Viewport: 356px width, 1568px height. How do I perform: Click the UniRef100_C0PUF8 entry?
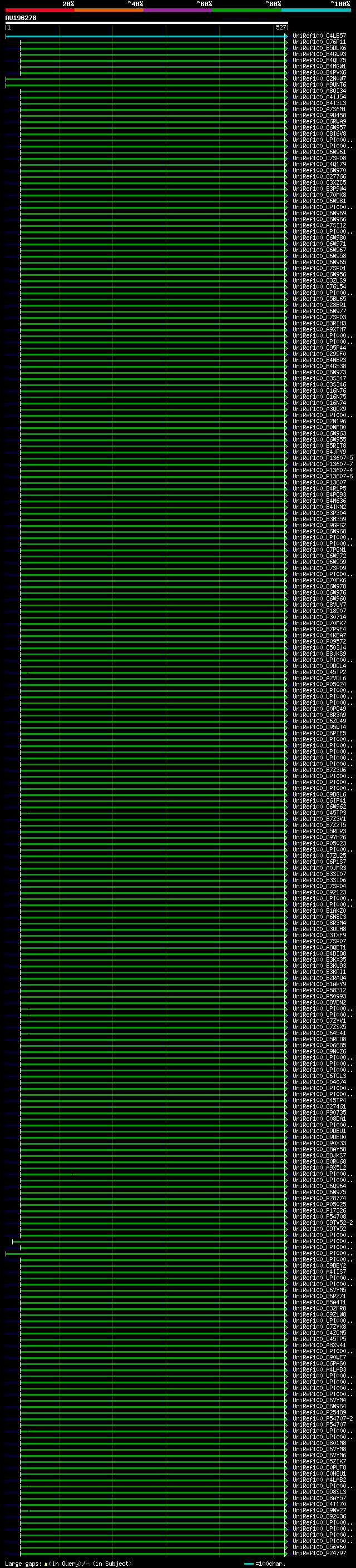pos(319,1467)
